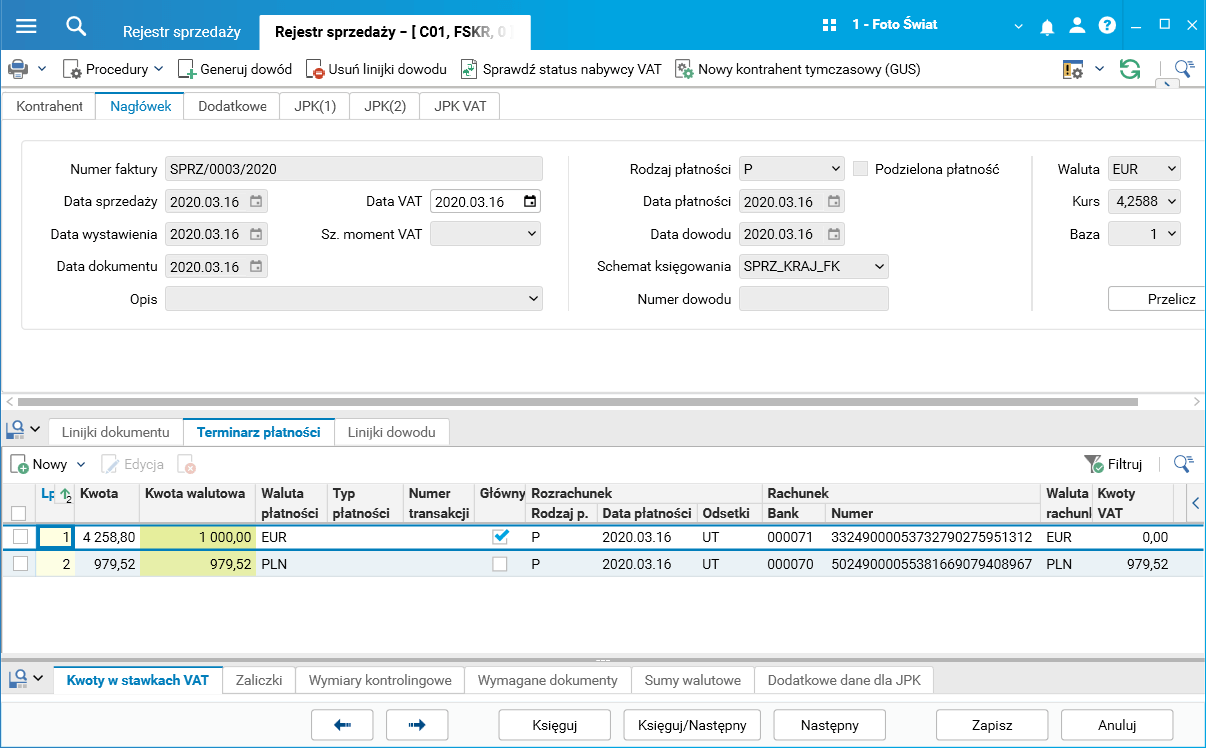Click the Filtruj filter icon
The width and height of the screenshot is (1206, 748).
click(x=1094, y=464)
